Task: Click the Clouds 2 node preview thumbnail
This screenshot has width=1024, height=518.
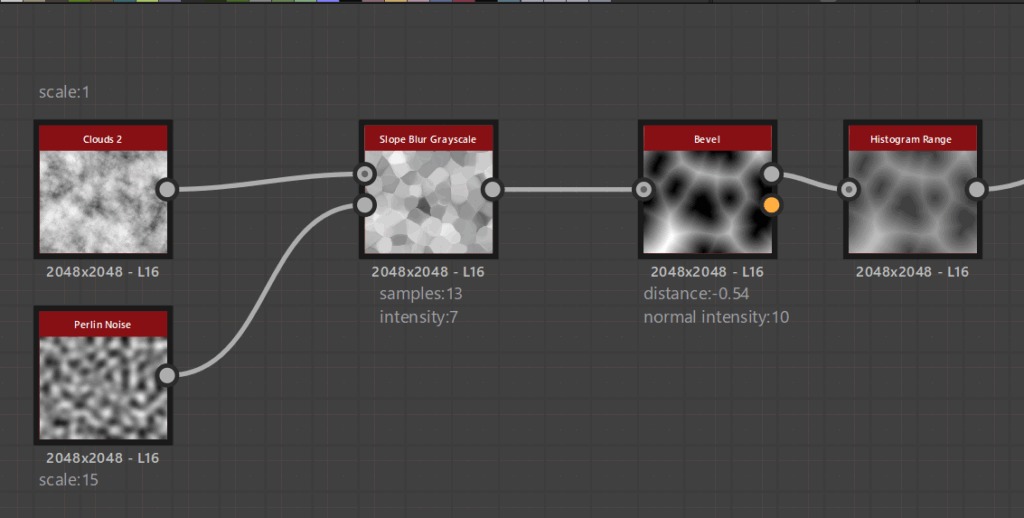Action: pos(103,202)
